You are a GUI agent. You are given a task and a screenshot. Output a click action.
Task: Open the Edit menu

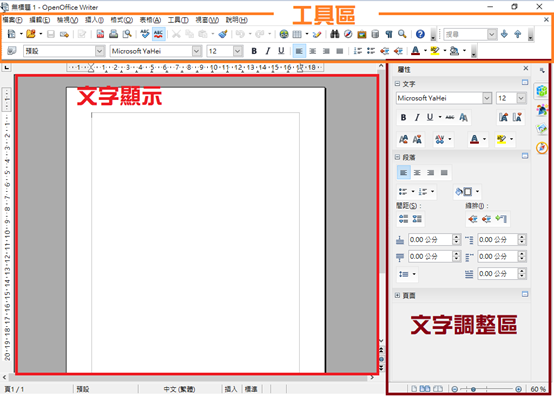(39, 20)
